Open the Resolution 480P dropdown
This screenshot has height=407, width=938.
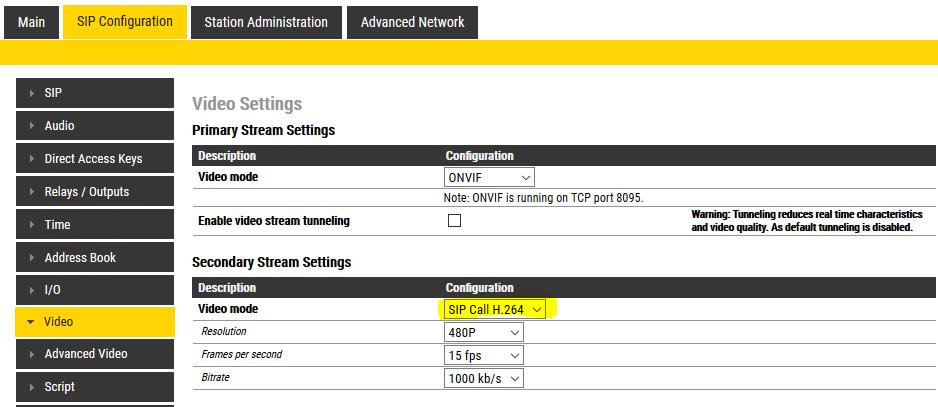484,332
